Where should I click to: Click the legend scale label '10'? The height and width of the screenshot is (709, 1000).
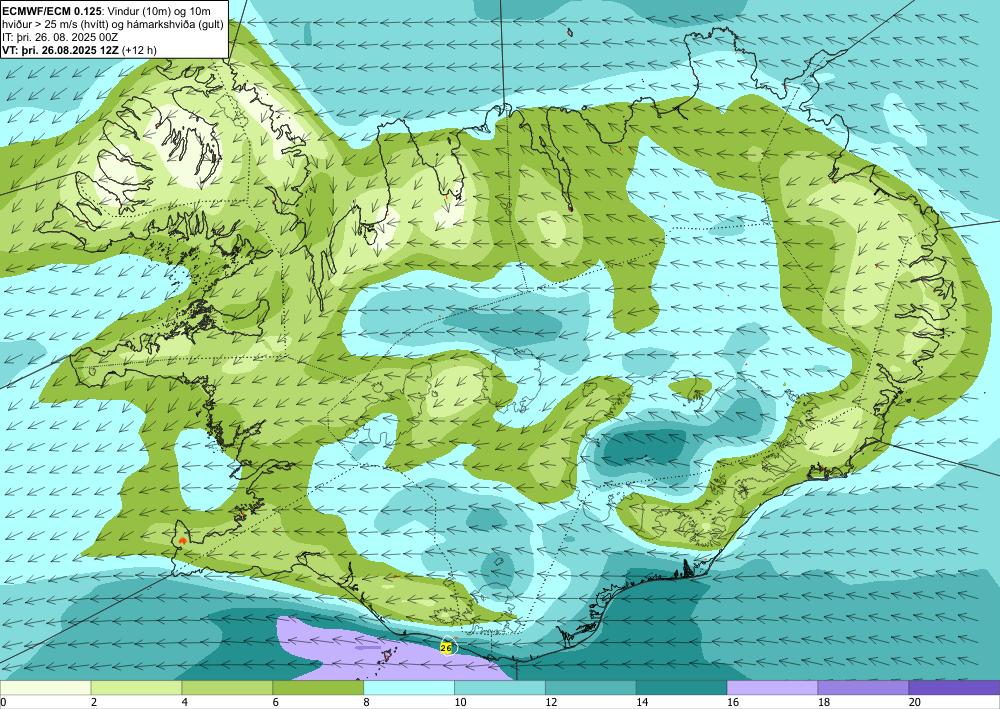[460, 703]
